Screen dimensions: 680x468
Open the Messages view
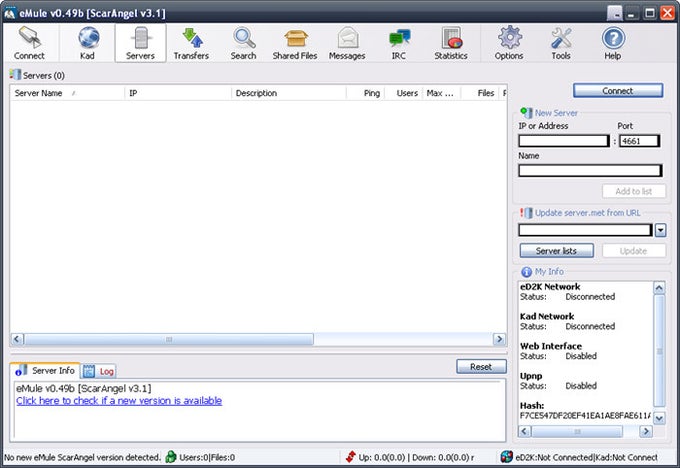pos(347,43)
